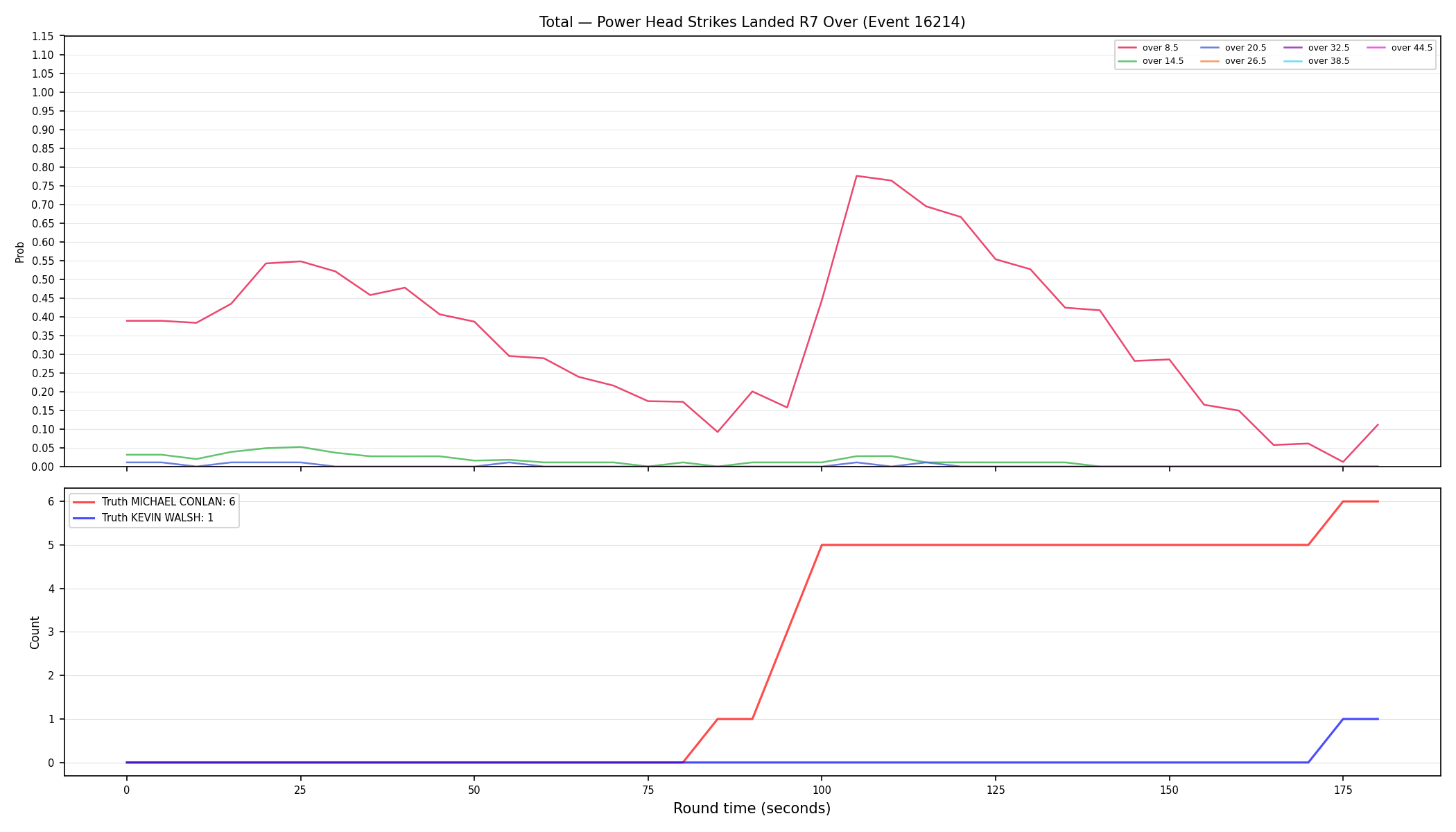Click the Walsh line's end at count 1
Screen dimensions: 1456x832
click(x=1378, y=719)
